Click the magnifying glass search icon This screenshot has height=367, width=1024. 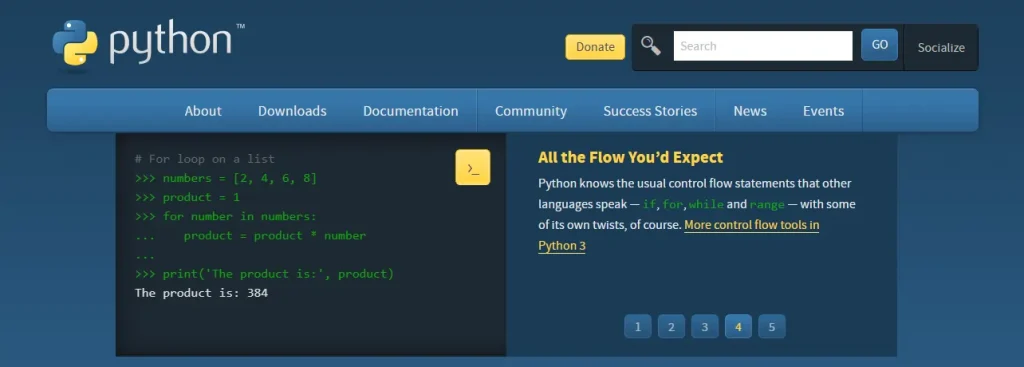[650, 46]
